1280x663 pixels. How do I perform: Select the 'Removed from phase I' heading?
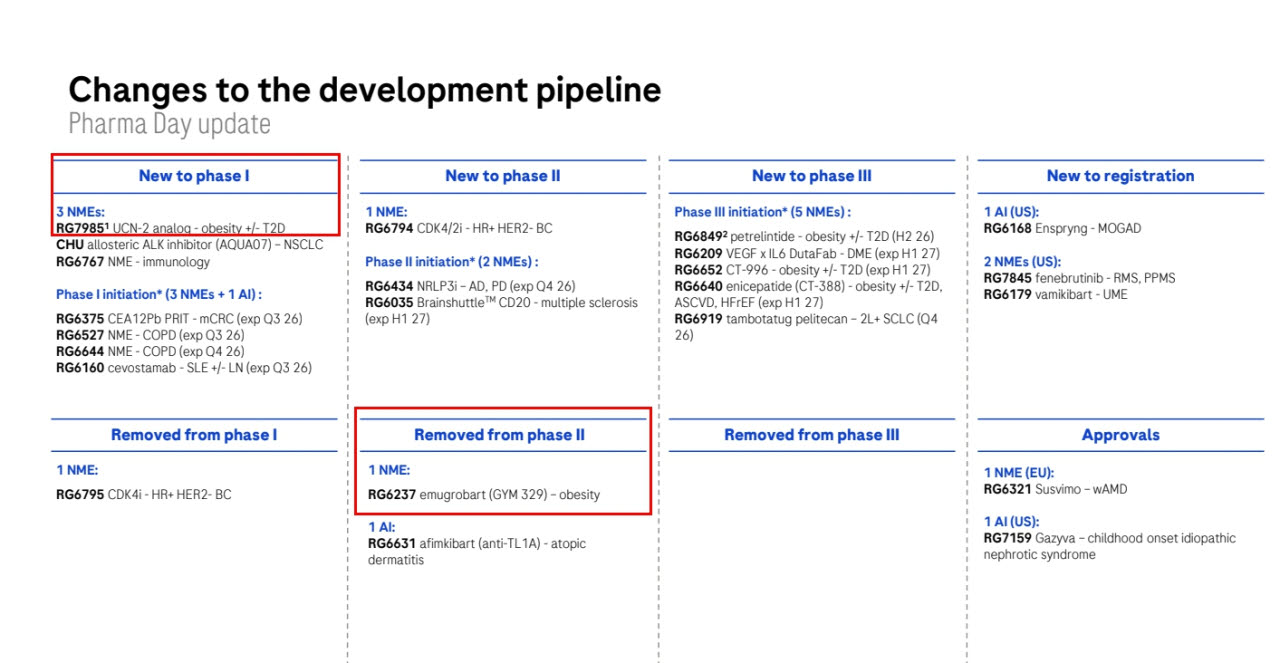click(194, 435)
